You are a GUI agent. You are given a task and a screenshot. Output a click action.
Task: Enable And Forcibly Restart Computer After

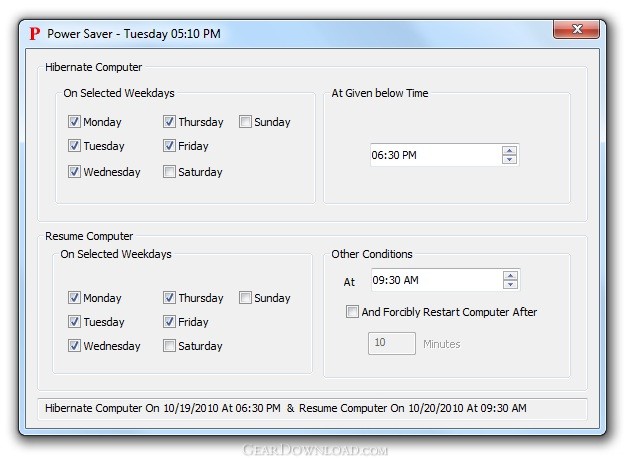tap(352, 312)
